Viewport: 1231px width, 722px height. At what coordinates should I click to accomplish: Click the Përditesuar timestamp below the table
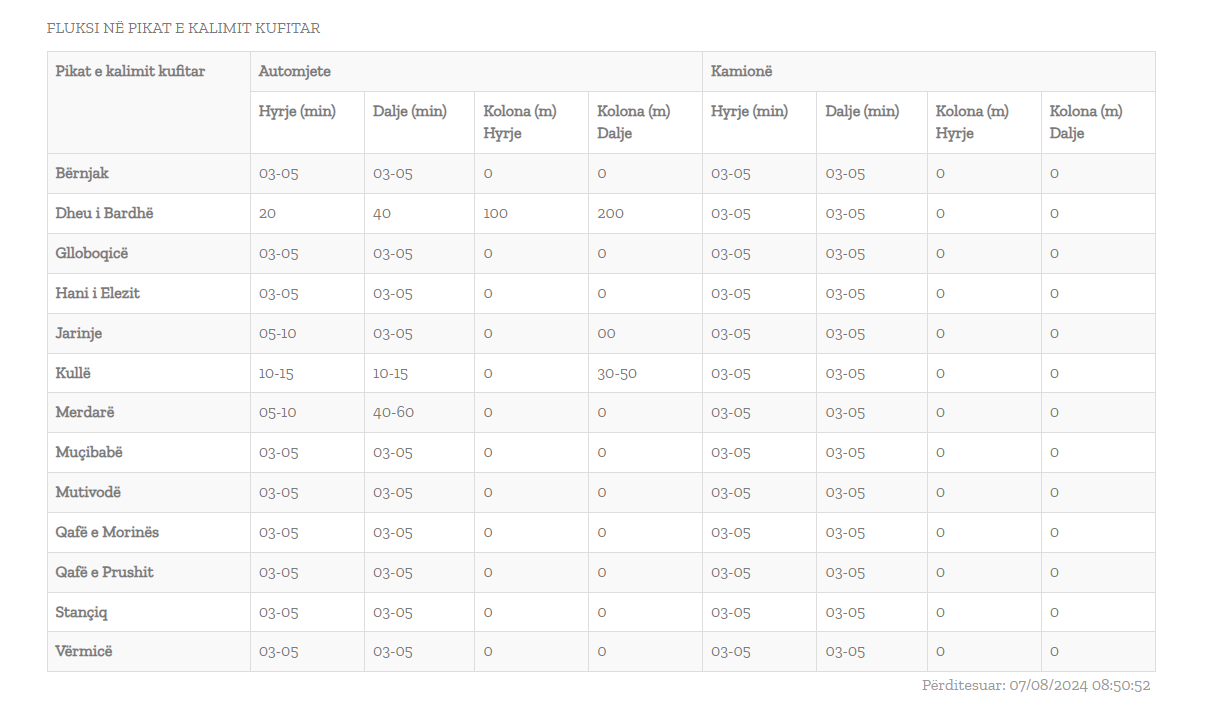1036,686
